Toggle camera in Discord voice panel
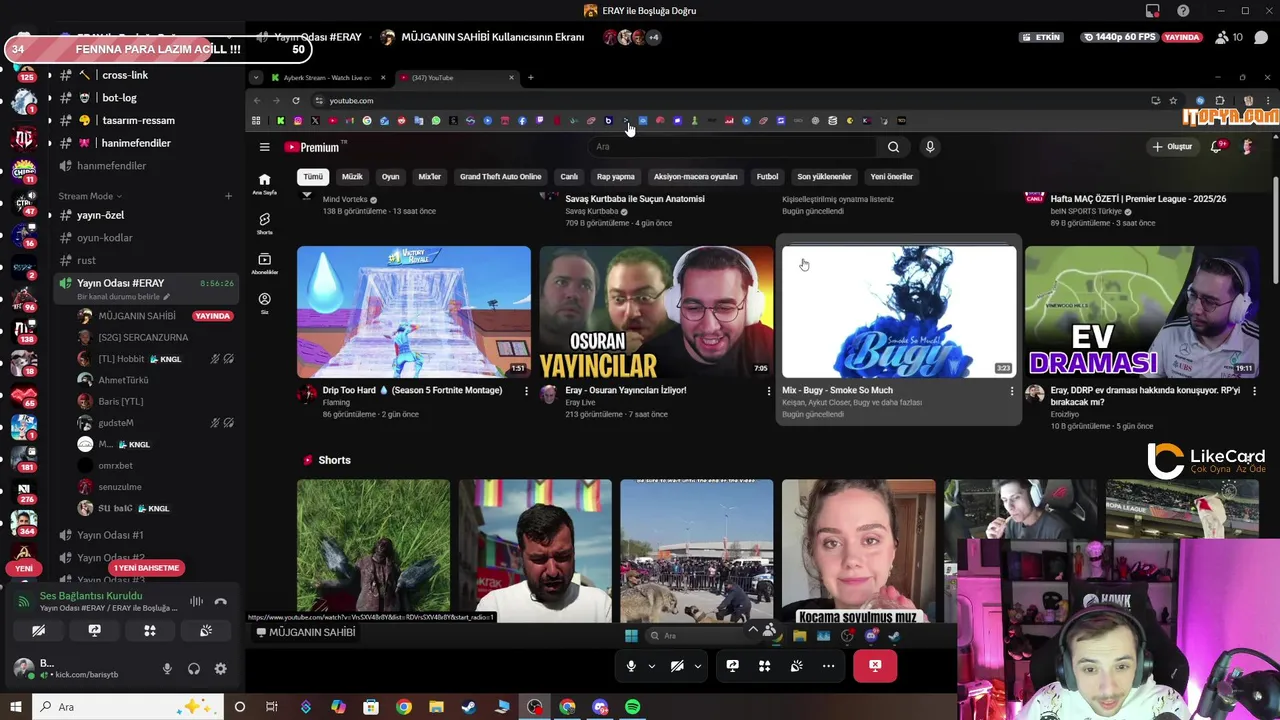Viewport: 1280px width, 720px height. tap(38, 631)
